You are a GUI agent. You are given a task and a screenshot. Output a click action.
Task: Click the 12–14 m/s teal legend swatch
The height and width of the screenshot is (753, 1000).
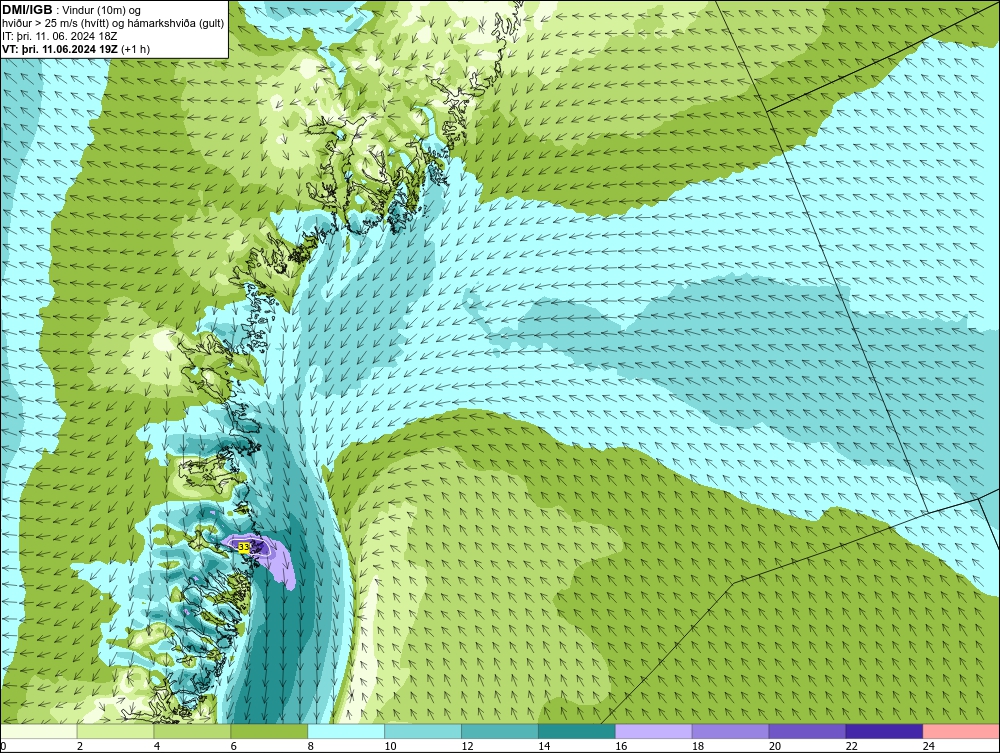[500, 731]
